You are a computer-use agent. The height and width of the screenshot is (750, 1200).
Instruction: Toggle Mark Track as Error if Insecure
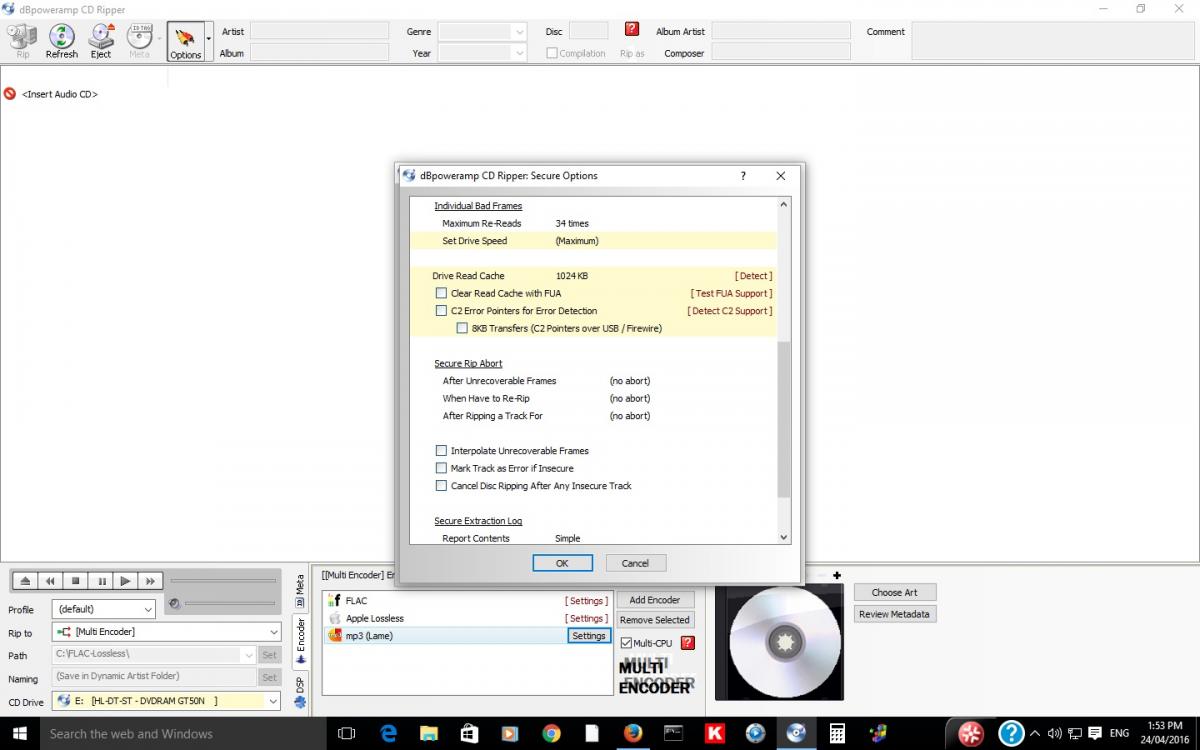(x=441, y=468)
